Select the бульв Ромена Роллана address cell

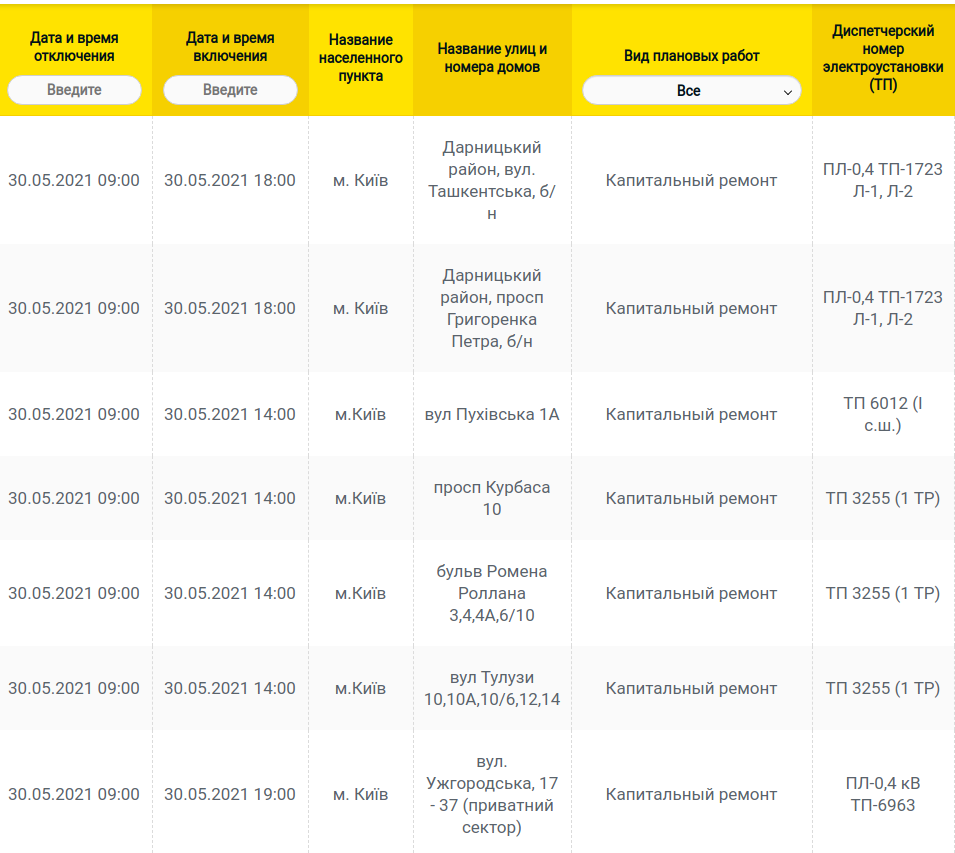tap(492, 593)
